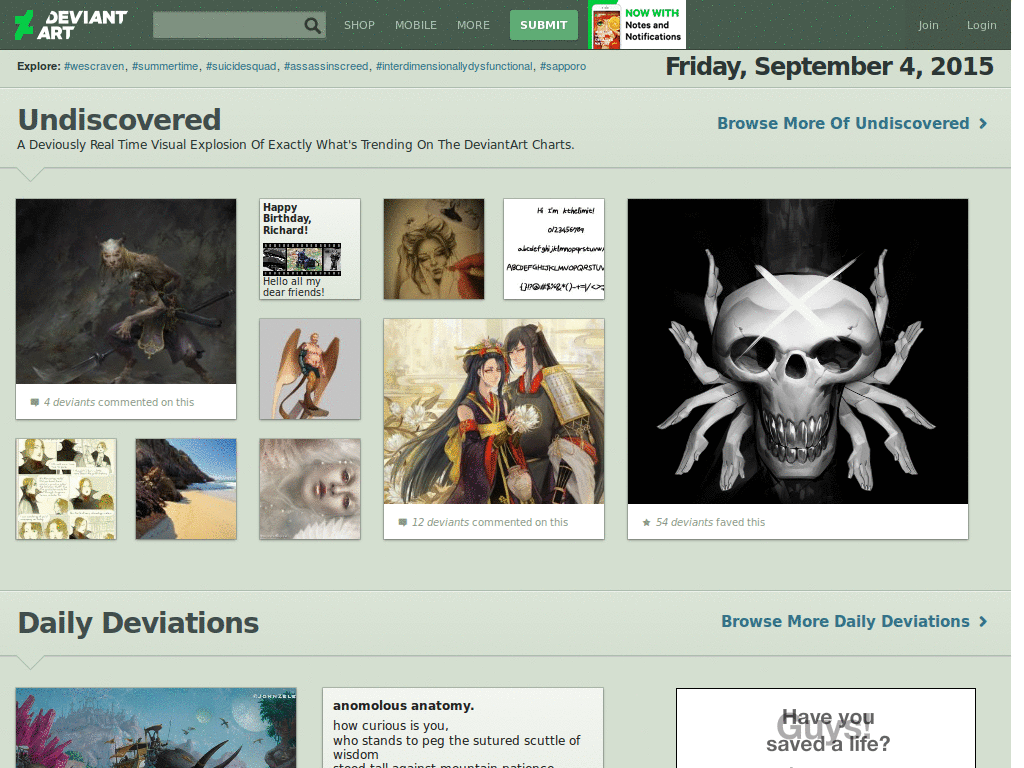Click the Join link
1024x768 pixels.
928,25
